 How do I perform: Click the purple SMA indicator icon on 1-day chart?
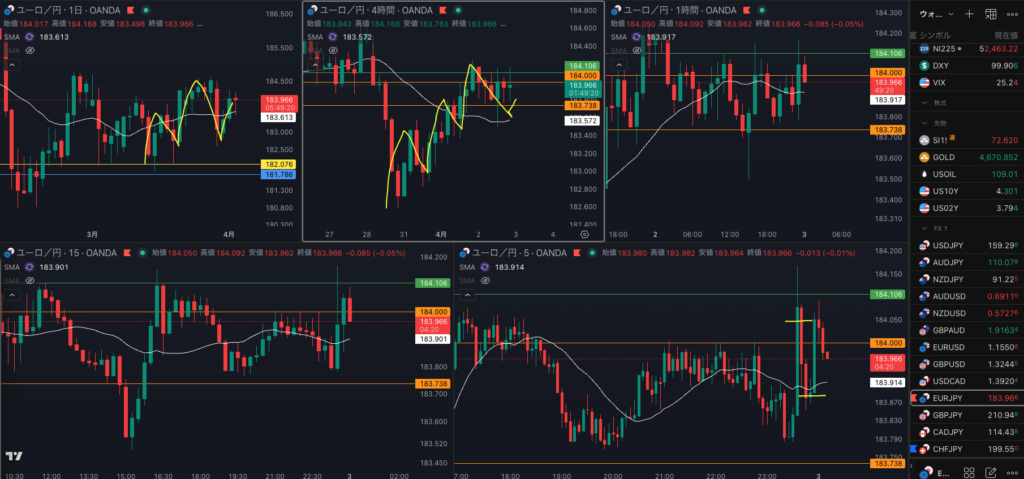[x=30, y=36]
